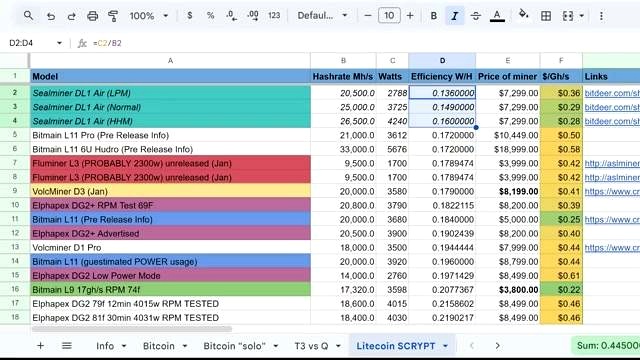640x360 pixels.
Task: Open Info tab dropdown arrow
Action: coord(124,346)
